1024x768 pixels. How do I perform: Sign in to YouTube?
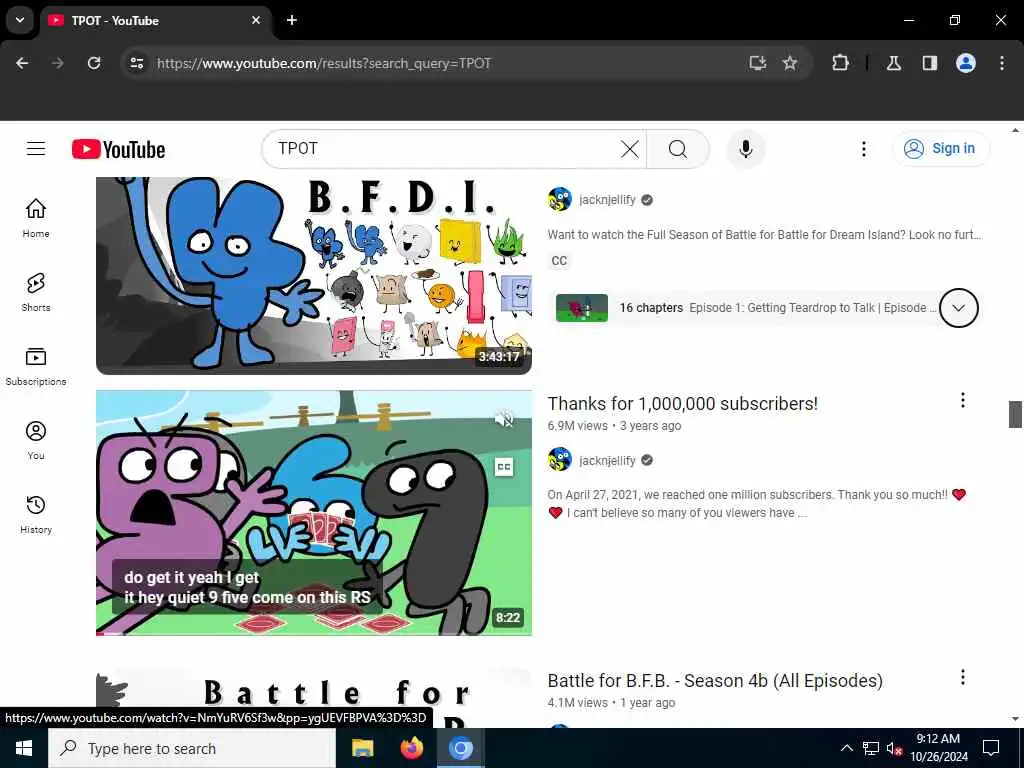pyautogui.click(x=941, y=149)
